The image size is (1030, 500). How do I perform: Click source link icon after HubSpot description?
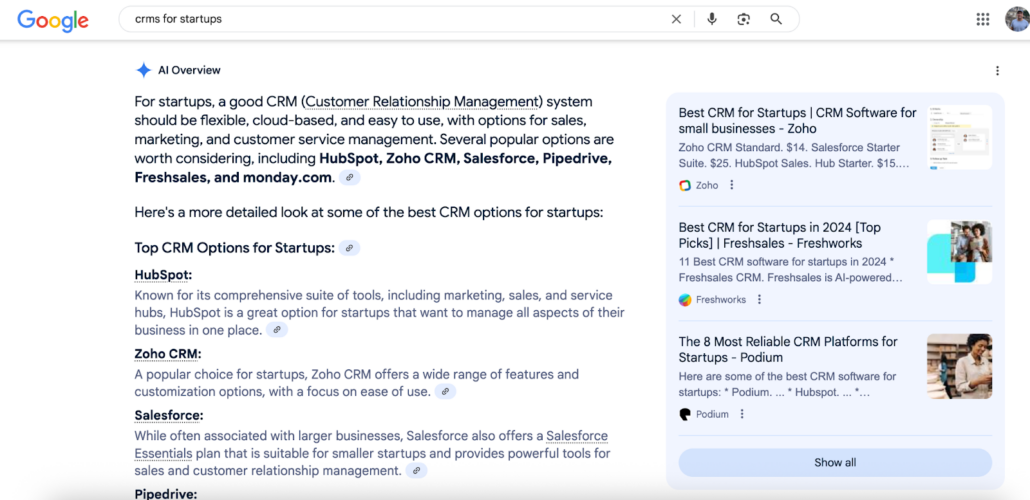277,330
